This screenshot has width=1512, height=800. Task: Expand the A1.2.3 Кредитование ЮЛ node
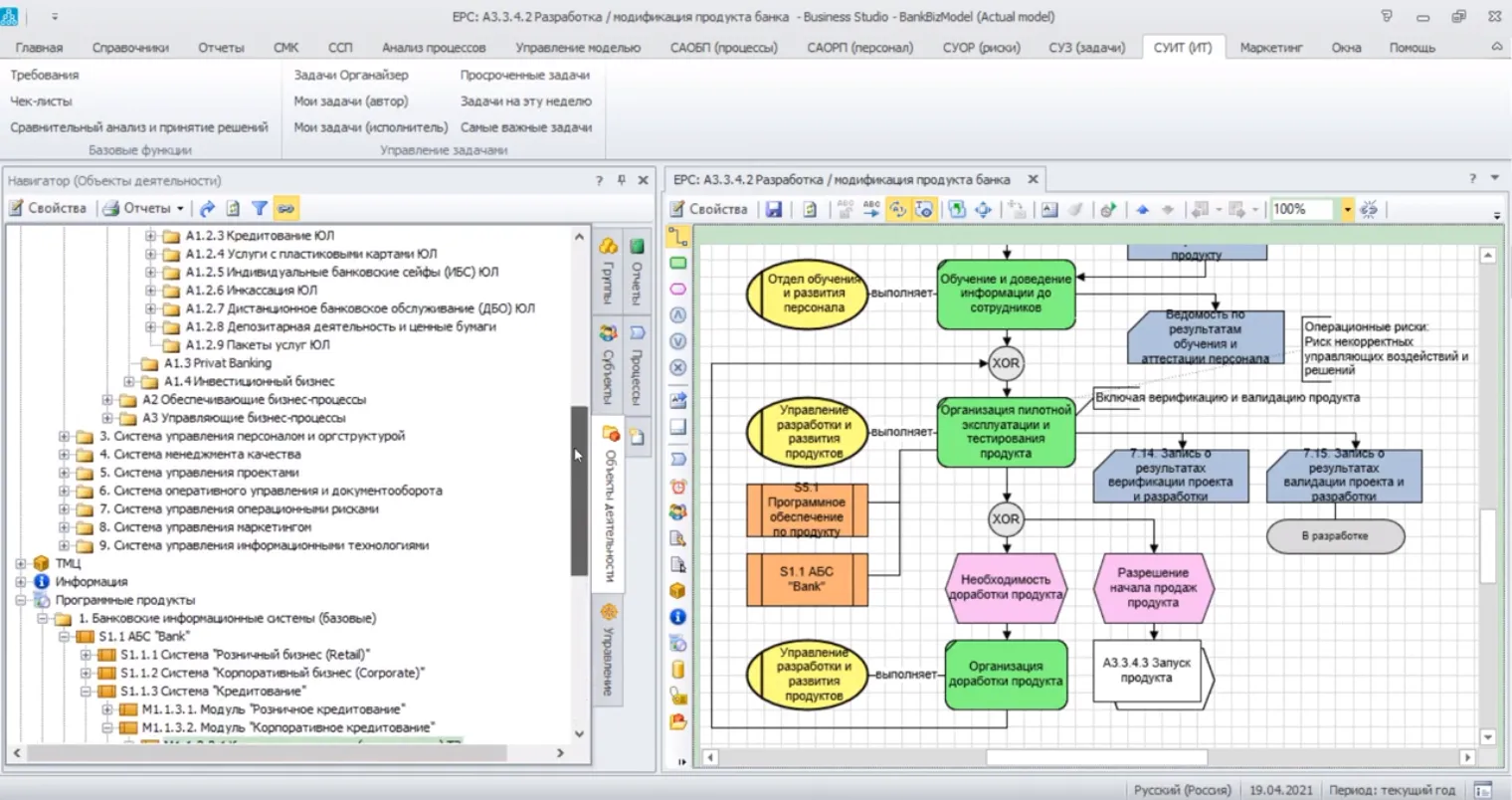(151, 236)
